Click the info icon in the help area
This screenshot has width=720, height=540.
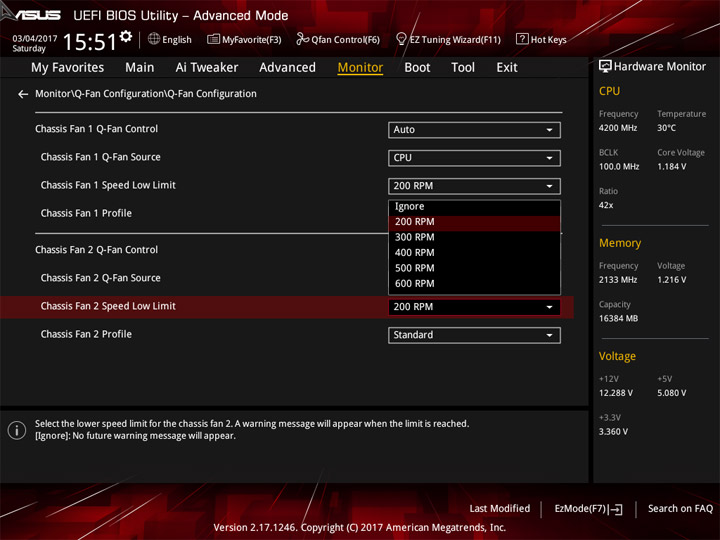pos(17,430)
